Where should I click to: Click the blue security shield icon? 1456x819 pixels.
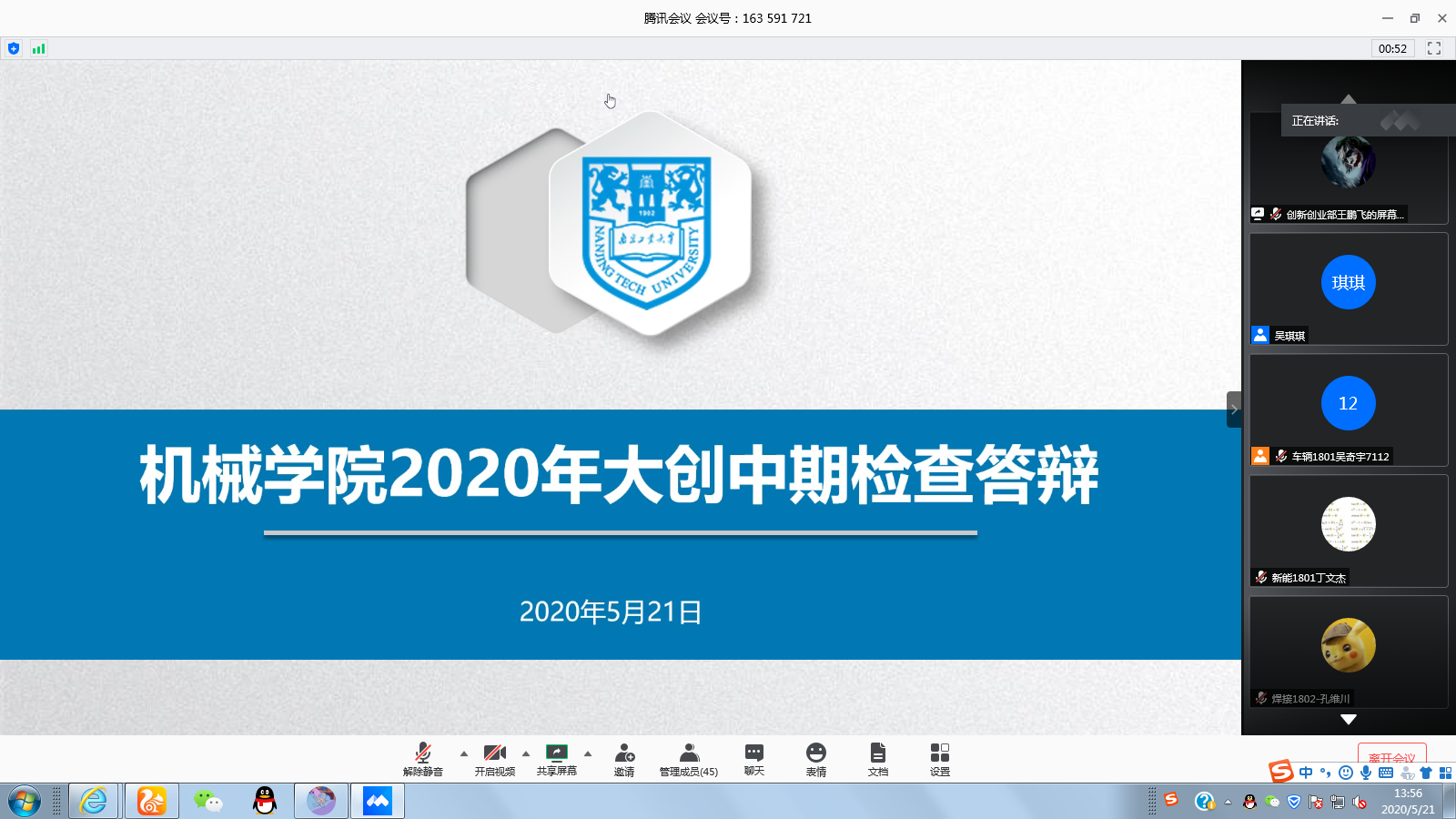pos(14,49)
